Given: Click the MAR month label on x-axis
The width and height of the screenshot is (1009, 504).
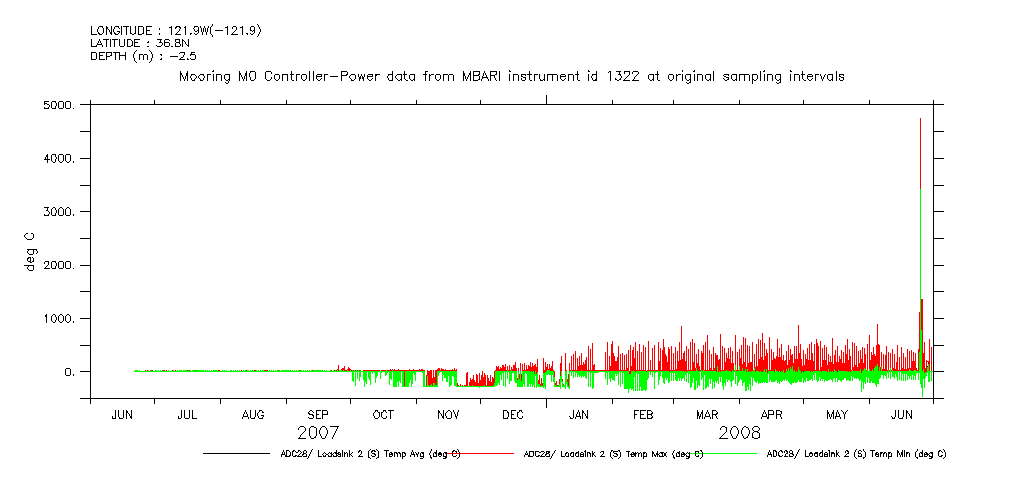Looking at the screenshot, I should (707, 415).
